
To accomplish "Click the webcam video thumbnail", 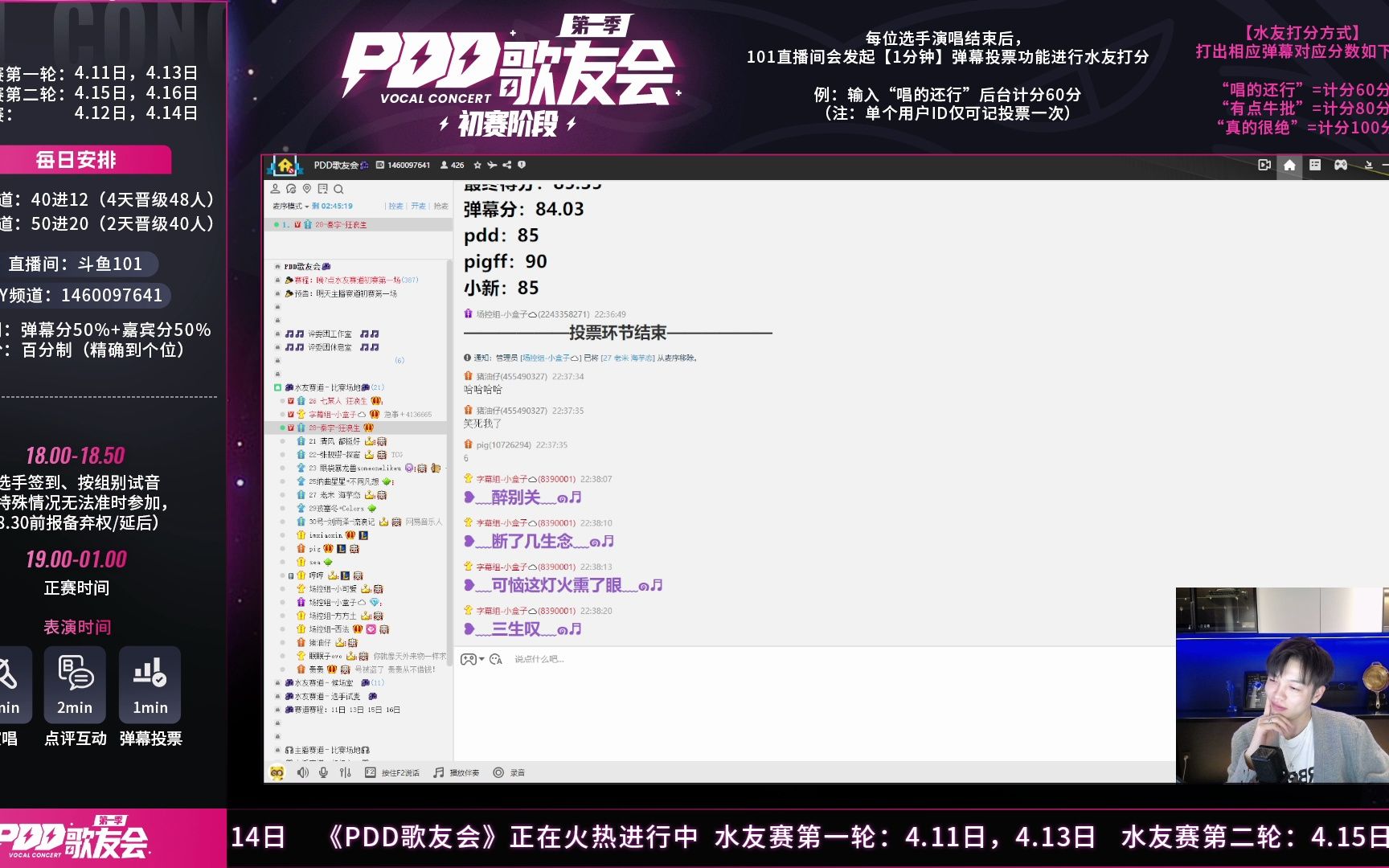I will (1282, 685).
